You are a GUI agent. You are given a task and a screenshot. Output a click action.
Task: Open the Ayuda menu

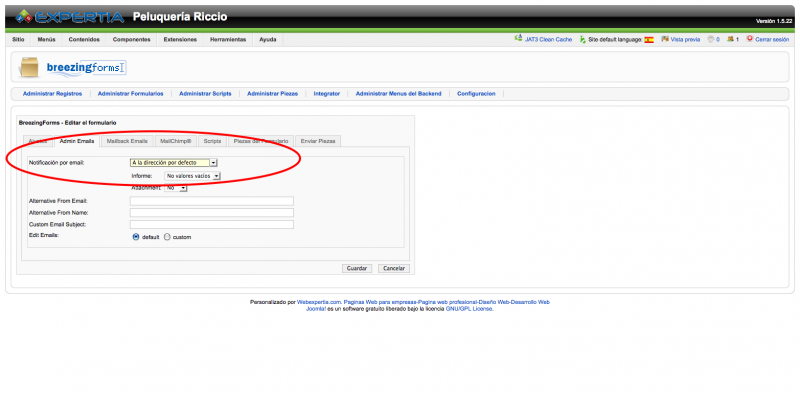268,39
